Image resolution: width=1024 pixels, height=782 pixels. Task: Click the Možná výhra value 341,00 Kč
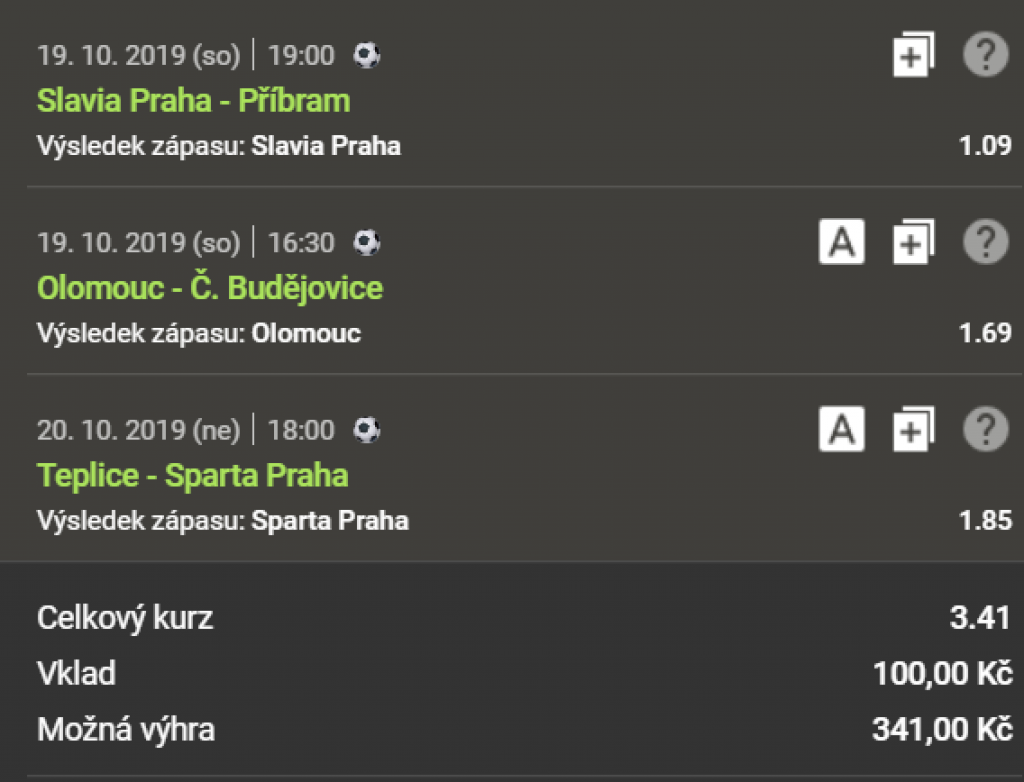(942, 730)
